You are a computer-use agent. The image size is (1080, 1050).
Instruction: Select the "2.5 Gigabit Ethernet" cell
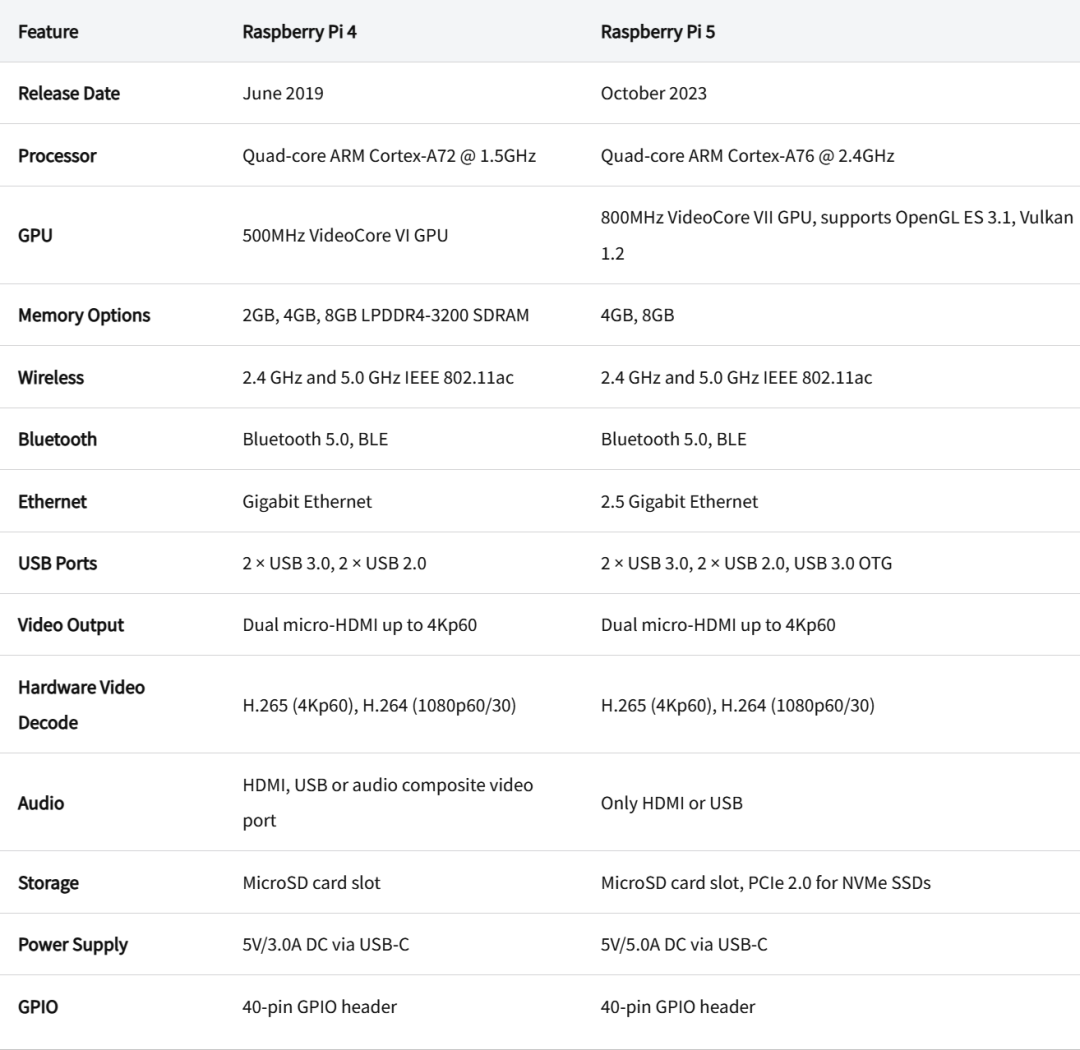coord(679,501)
